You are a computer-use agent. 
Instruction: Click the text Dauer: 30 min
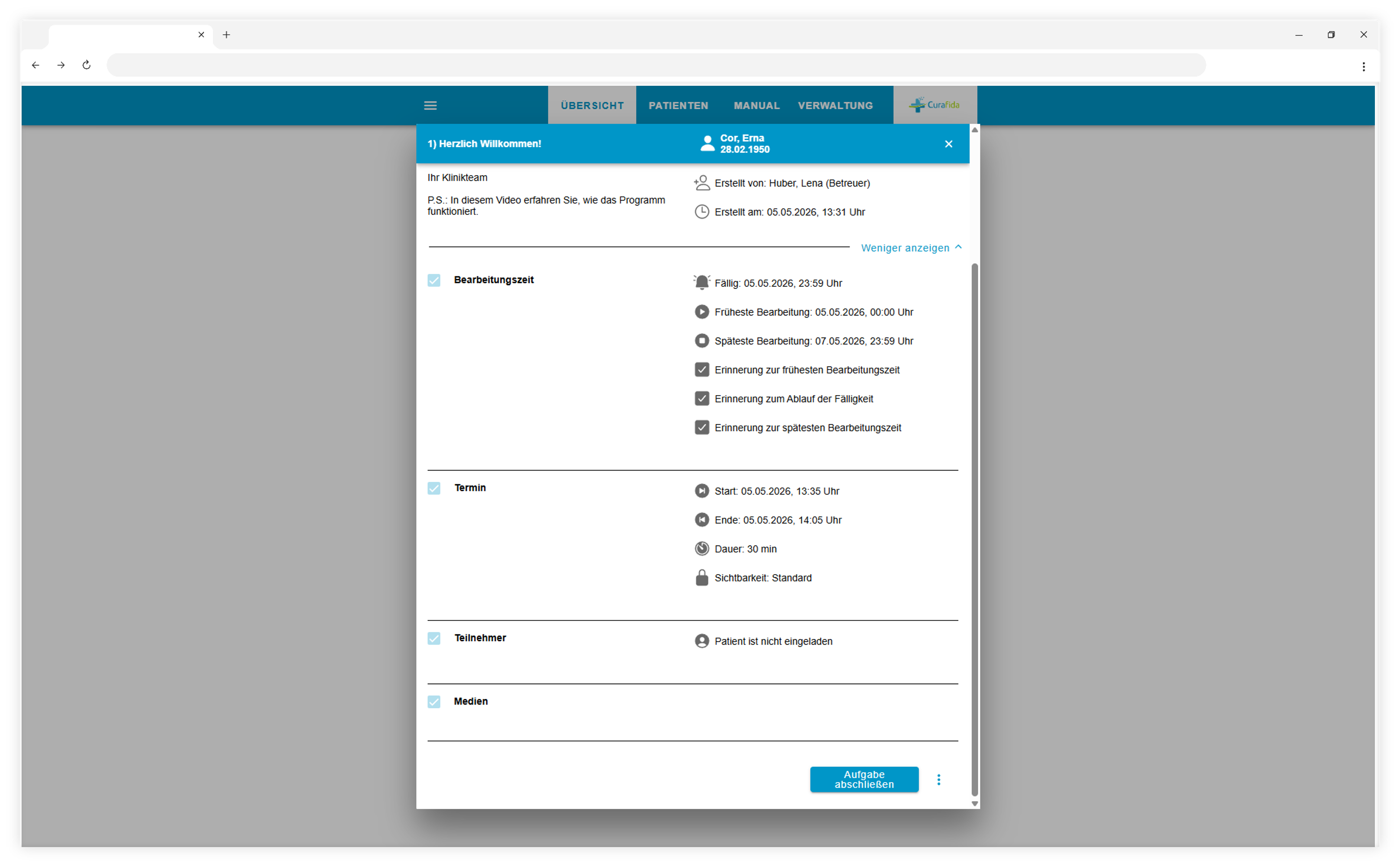tap(746, 549)
